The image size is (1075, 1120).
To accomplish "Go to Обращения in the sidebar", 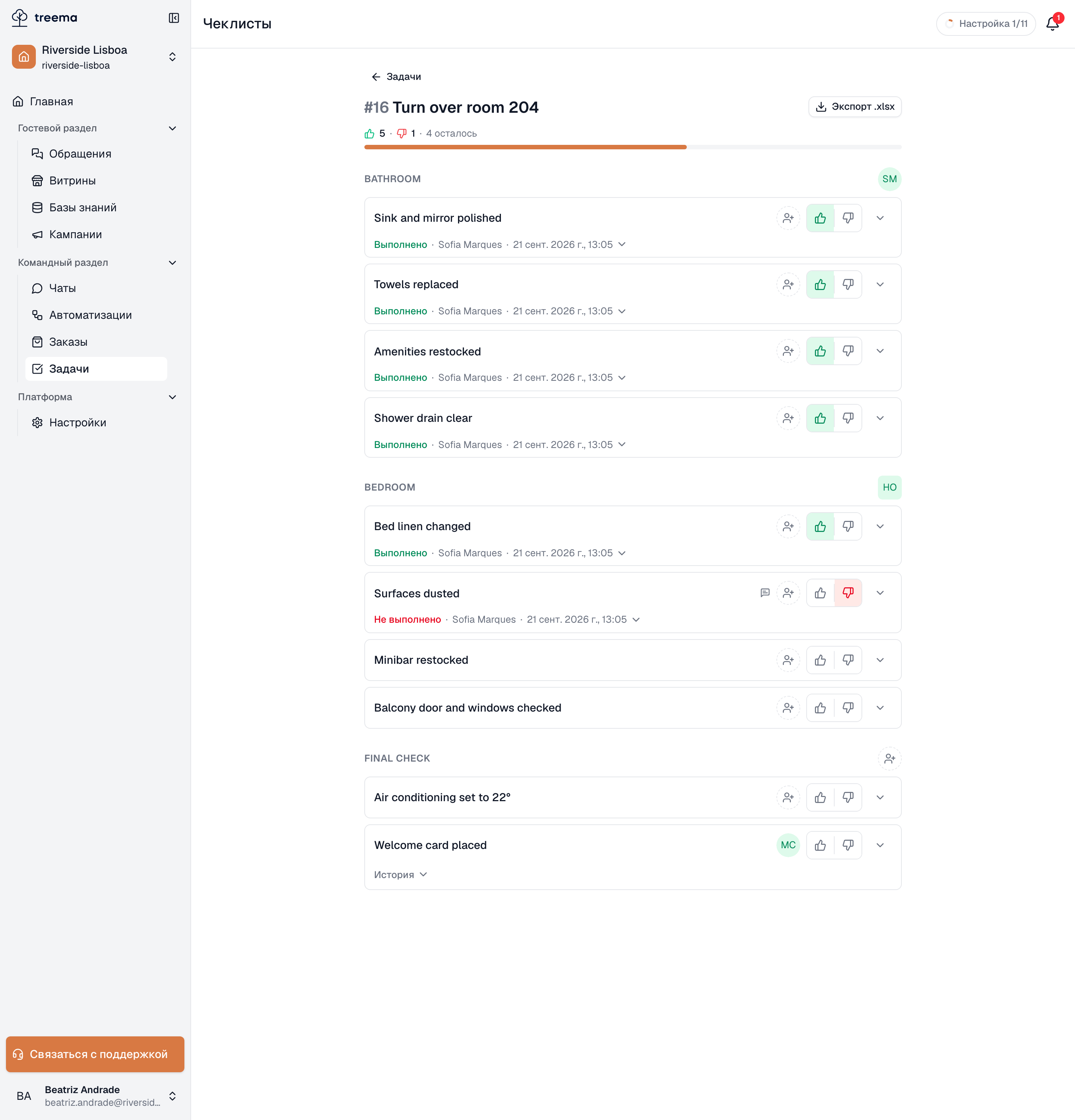I will [x=97, y=154].
